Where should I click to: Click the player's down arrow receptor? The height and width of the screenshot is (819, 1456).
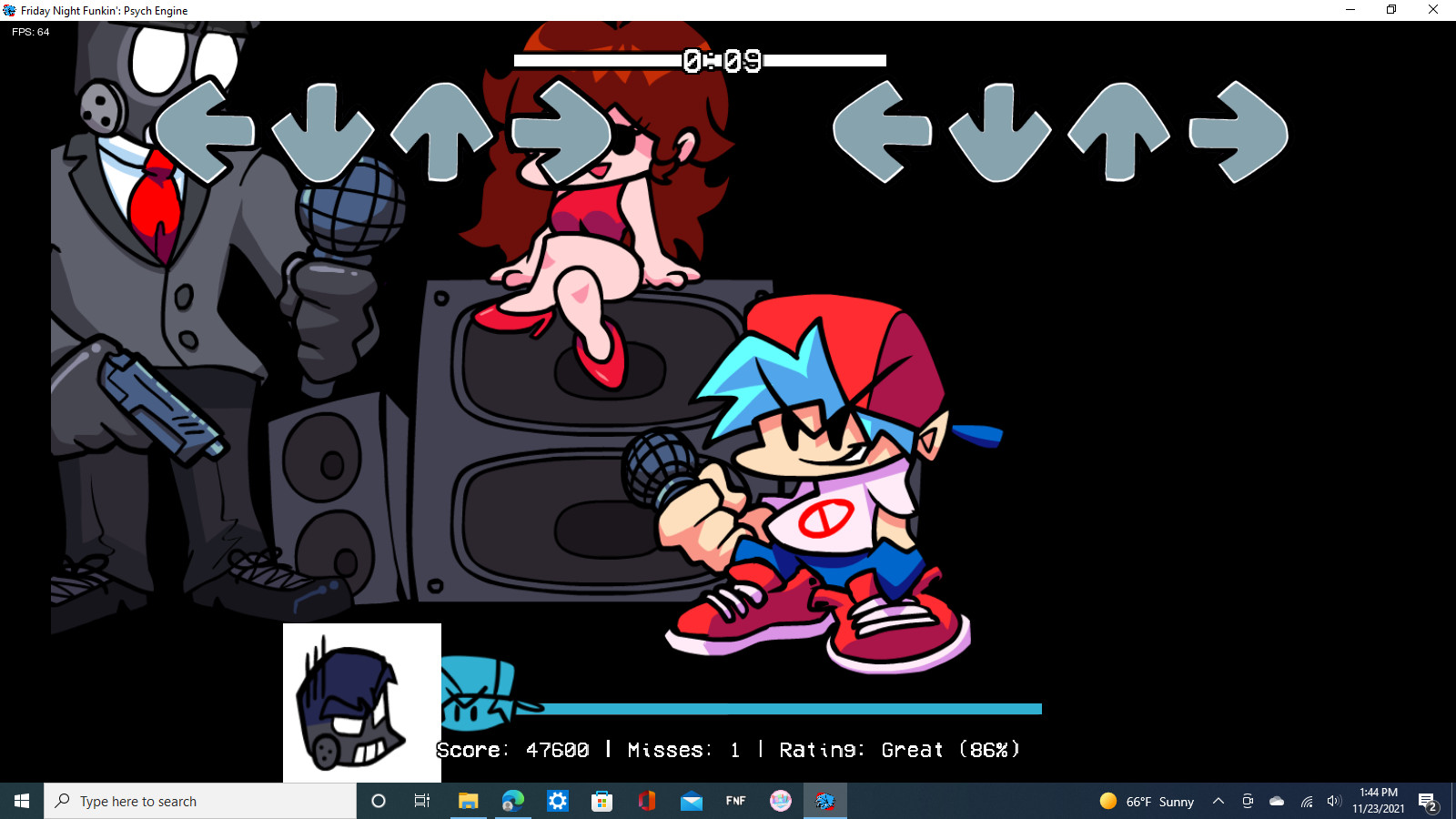tap(999, 133)
